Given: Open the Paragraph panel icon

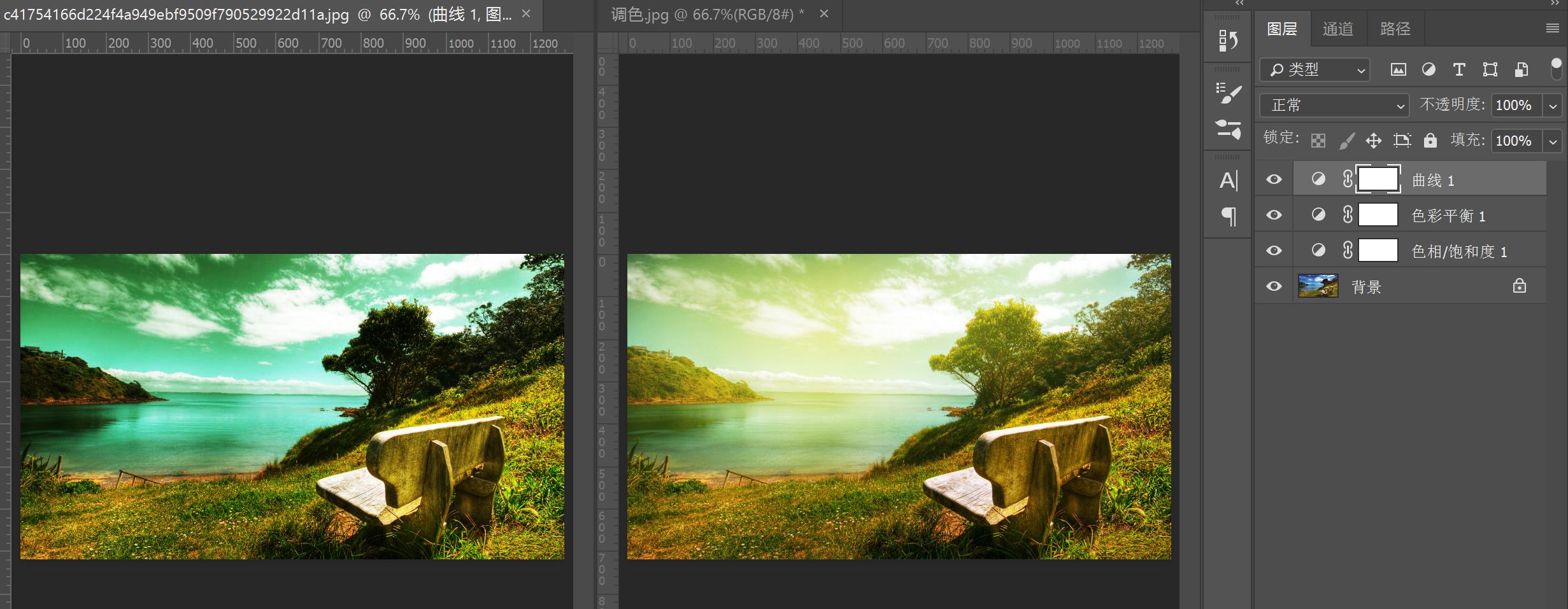Looking at the screenshot, I should [x=1228, y=216].
